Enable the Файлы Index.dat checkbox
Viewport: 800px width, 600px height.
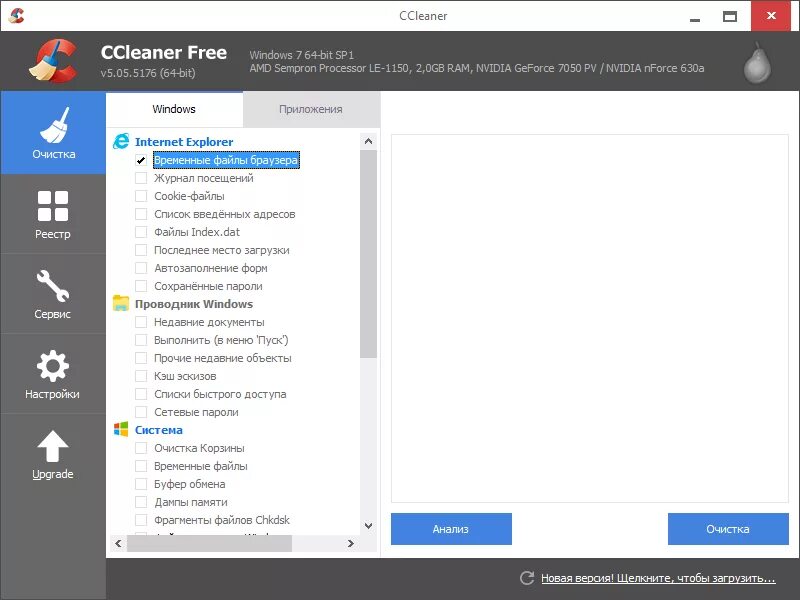141,232
